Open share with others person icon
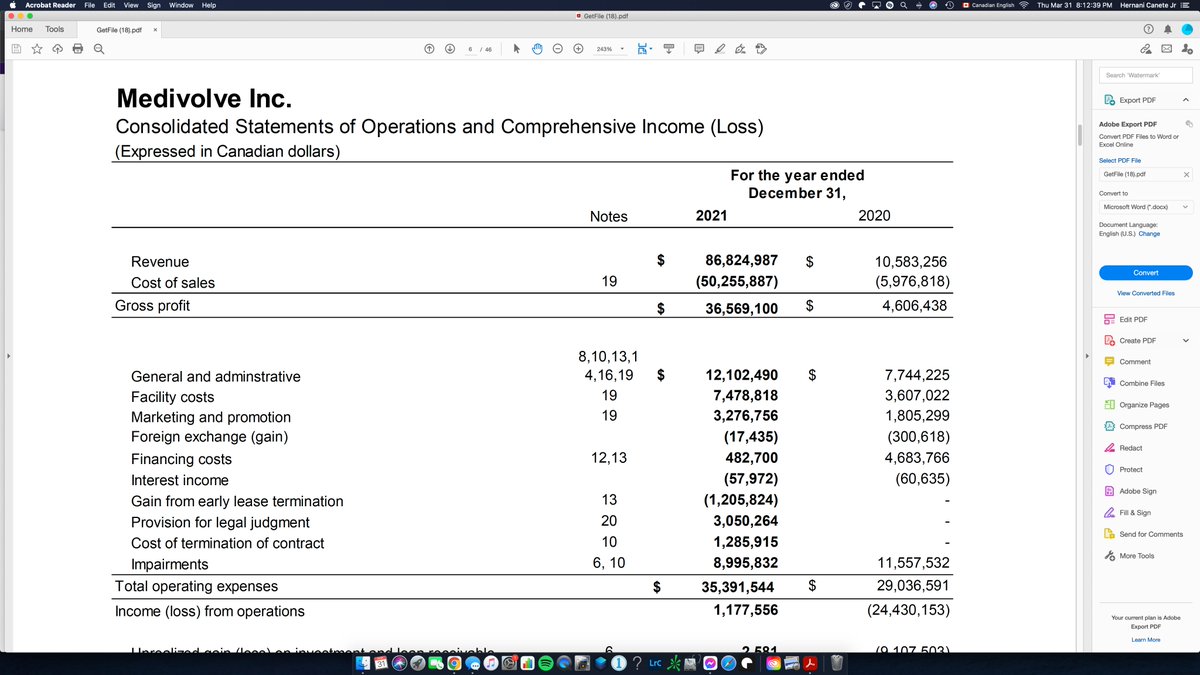This screenshot has height=675, width=1200. click(x=1185, y=48)
